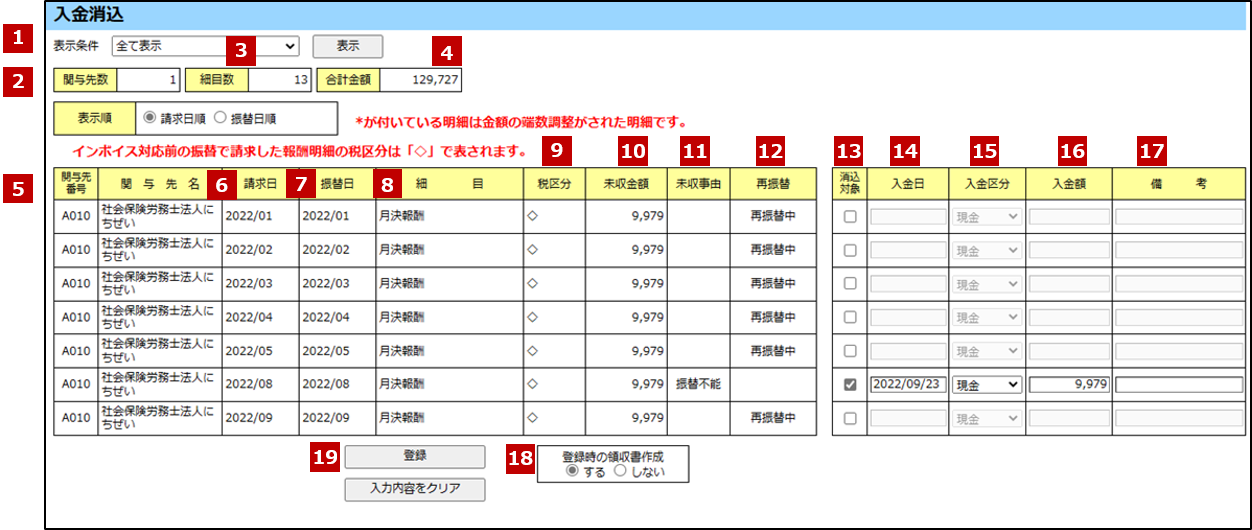Select the 振替日順 sort order radio button

point(221,117)
